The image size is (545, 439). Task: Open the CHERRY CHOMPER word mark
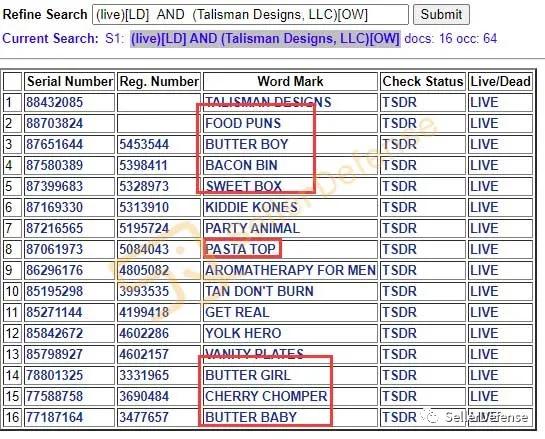click(266, 396)
